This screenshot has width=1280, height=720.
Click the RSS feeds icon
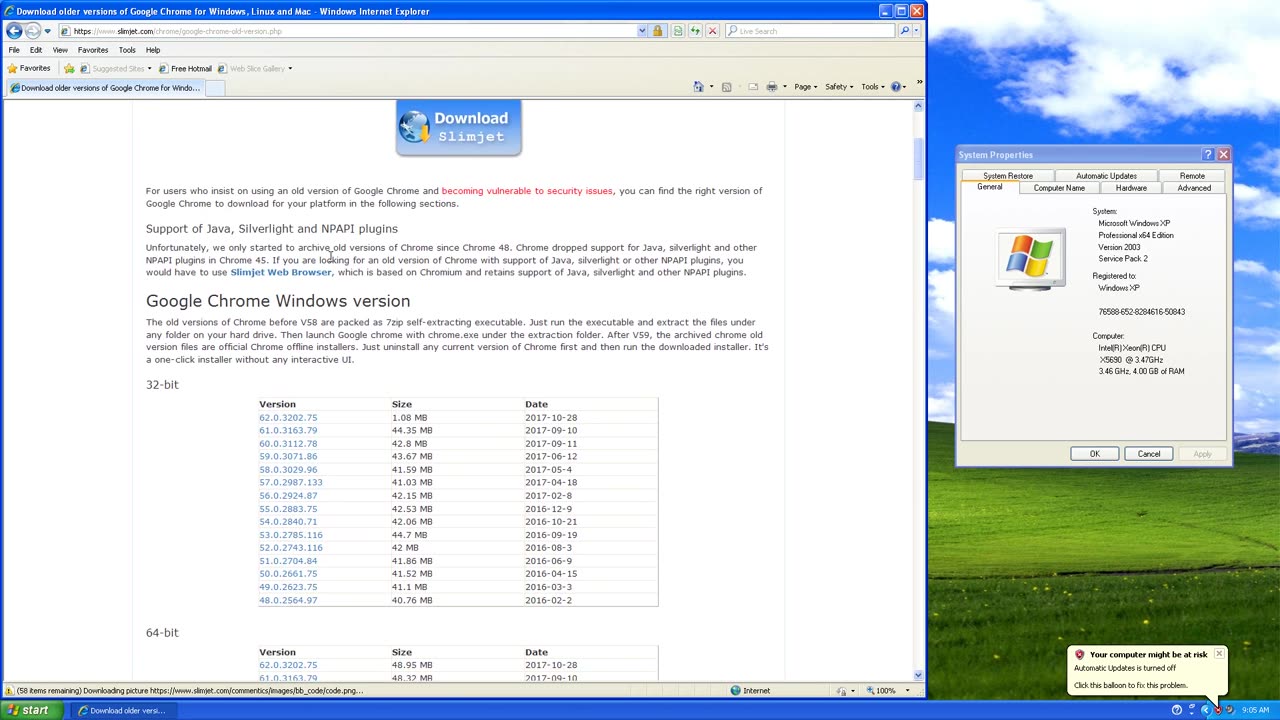(727, 87)
